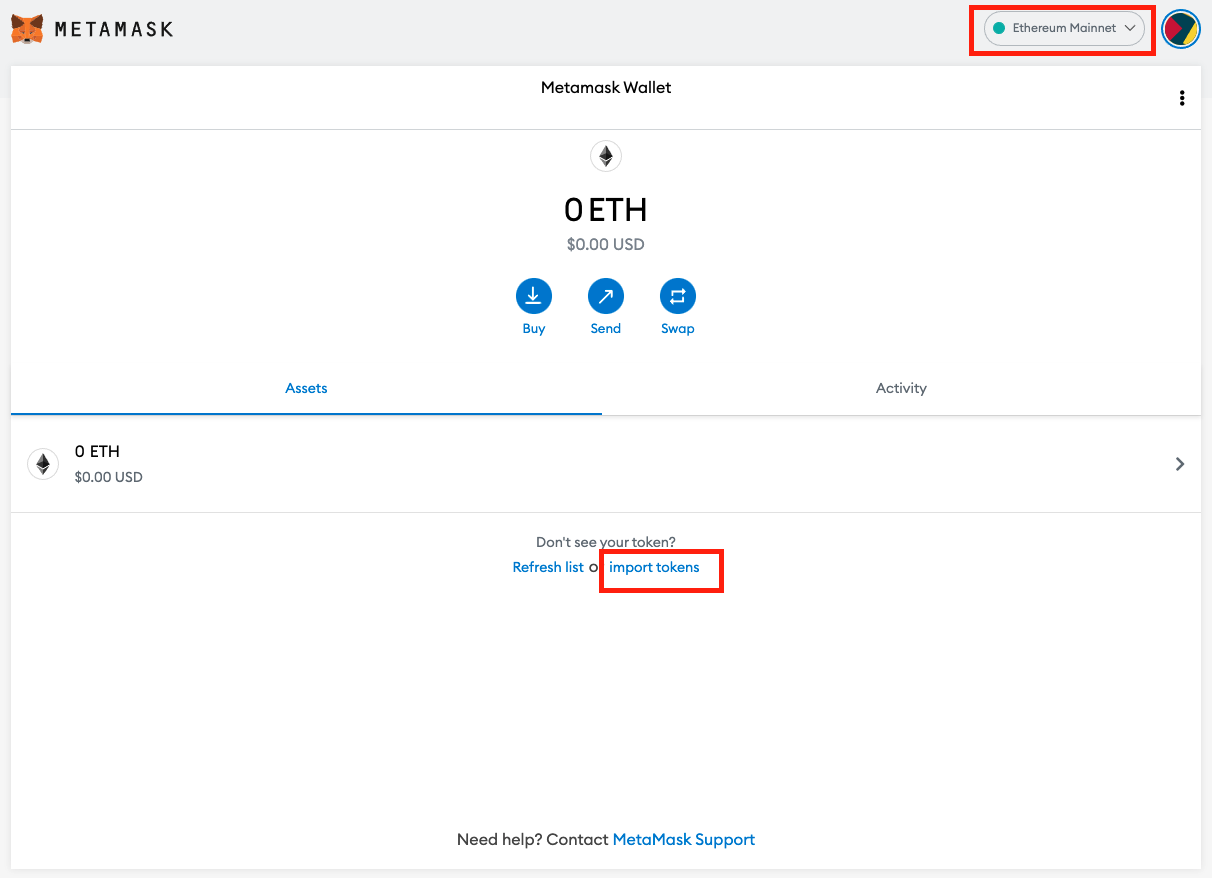Open the account avatar menu

1181,29
